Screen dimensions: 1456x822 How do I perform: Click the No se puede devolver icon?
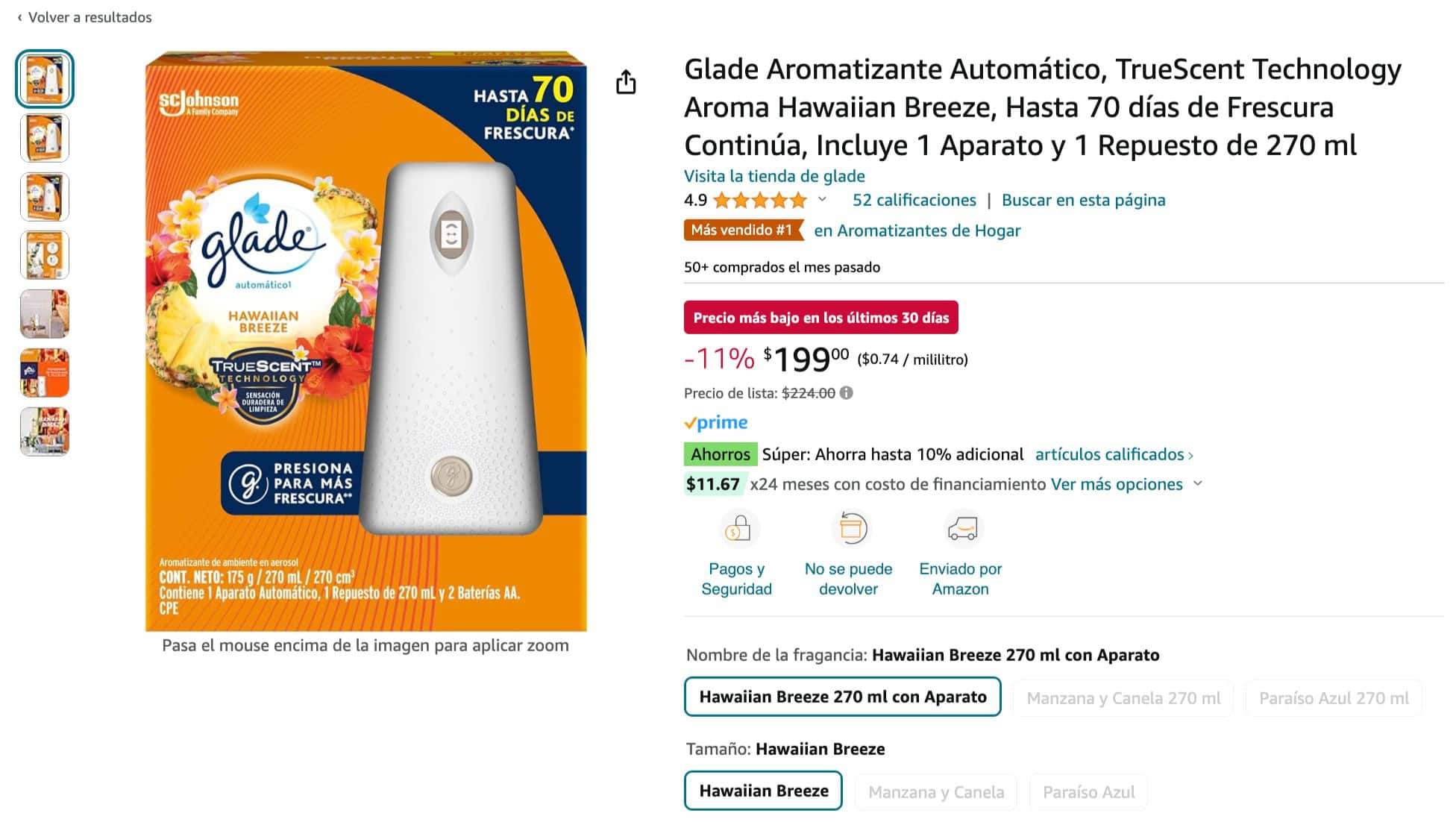[x=850, y=529]
